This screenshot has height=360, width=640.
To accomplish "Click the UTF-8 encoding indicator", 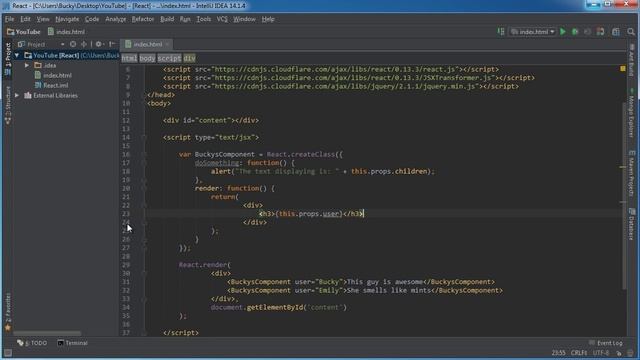I will coord(601,353).
